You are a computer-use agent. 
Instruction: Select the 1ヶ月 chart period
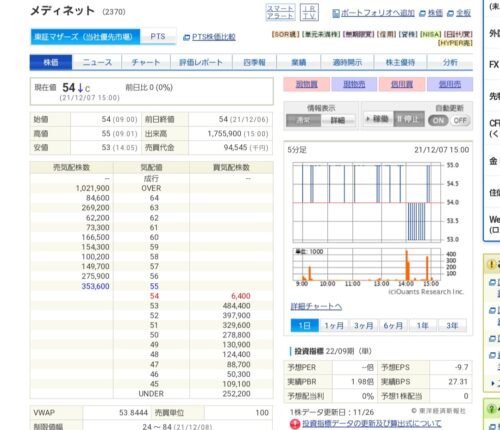(x=334, y=326)
